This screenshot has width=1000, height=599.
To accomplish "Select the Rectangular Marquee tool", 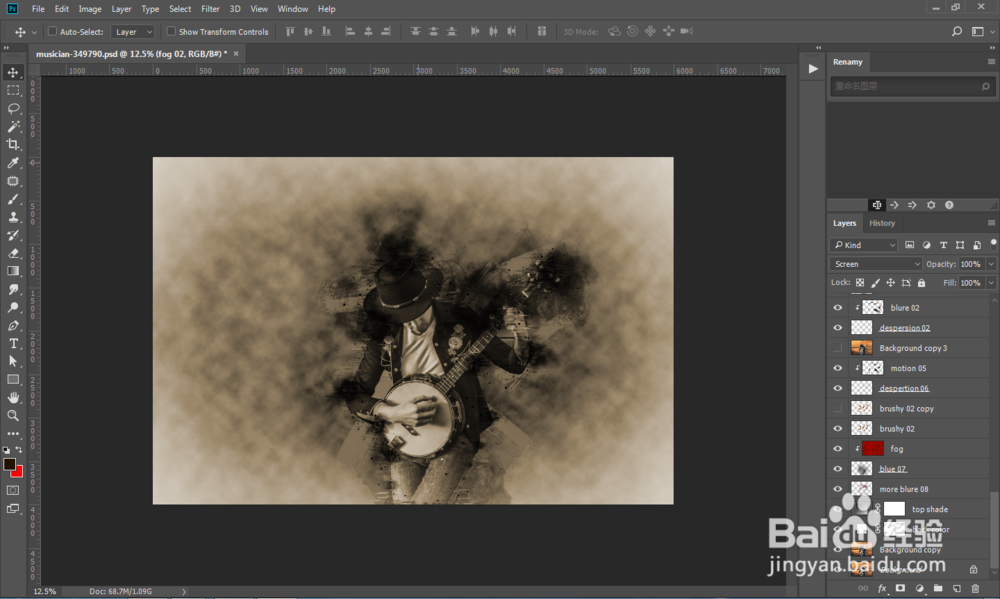I will click(13, 91).
